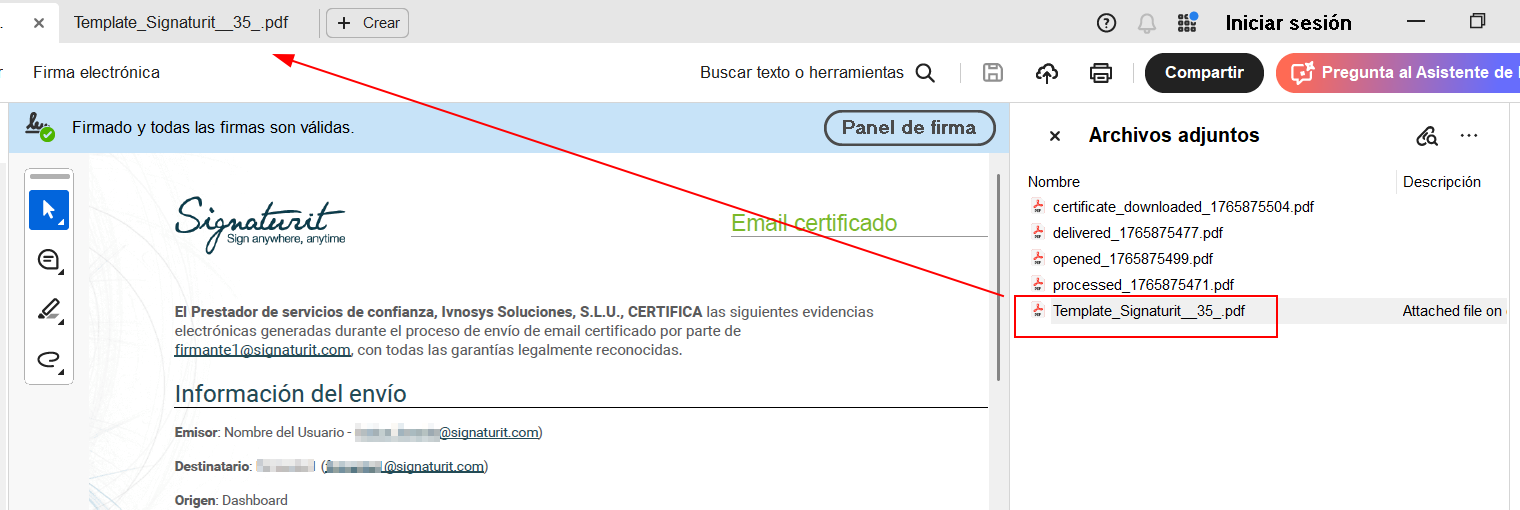Click the save disk icon
Viewport: 1520px width, 510px height.
(993, 73)
